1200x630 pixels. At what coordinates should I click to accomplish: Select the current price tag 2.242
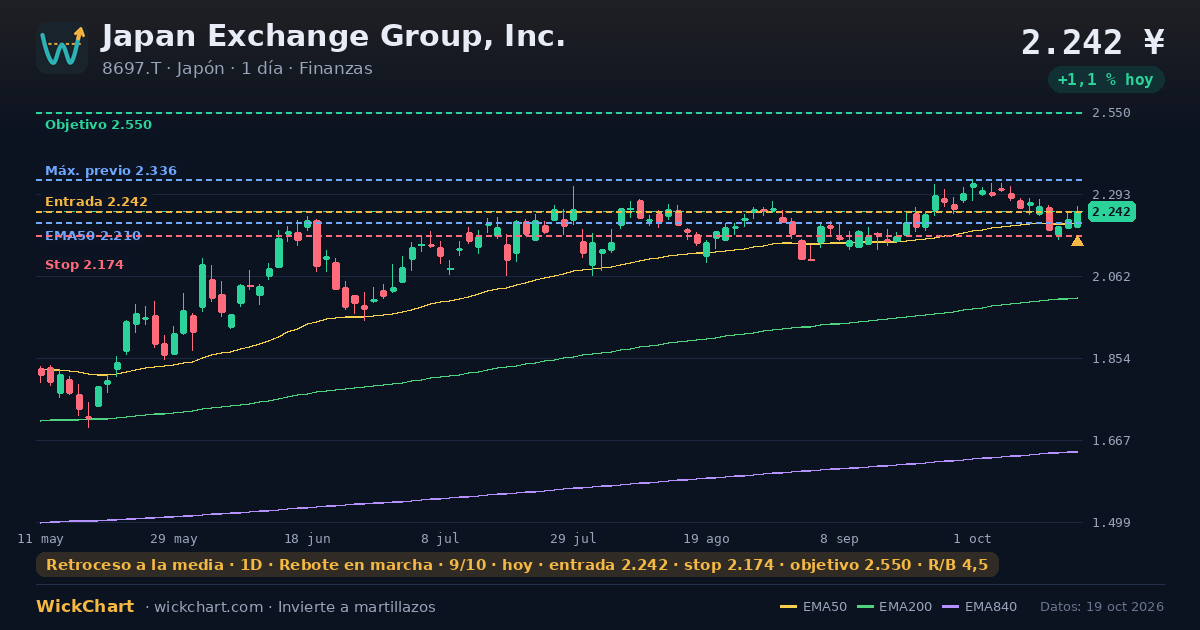[1112, 212]
